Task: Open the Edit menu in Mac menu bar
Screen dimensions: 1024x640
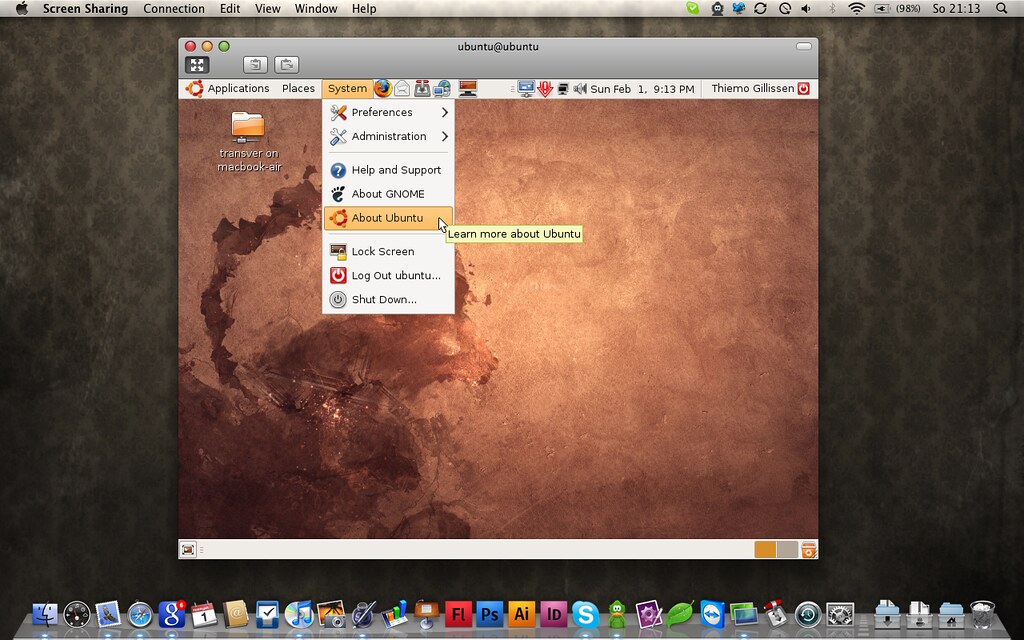Action: click(x=229, y=8)
